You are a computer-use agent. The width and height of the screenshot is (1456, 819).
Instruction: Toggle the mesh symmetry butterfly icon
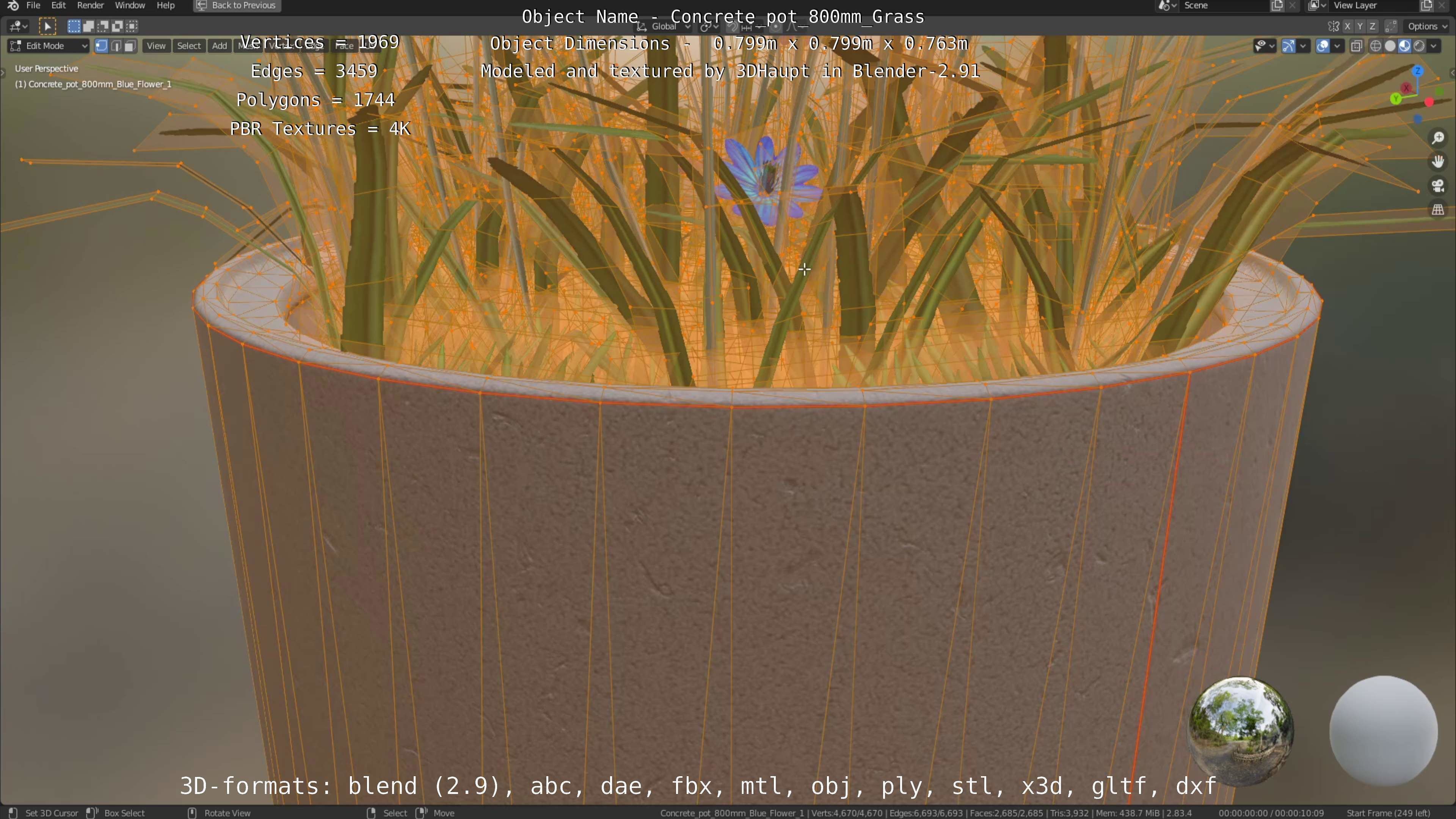coord(1334,26)
